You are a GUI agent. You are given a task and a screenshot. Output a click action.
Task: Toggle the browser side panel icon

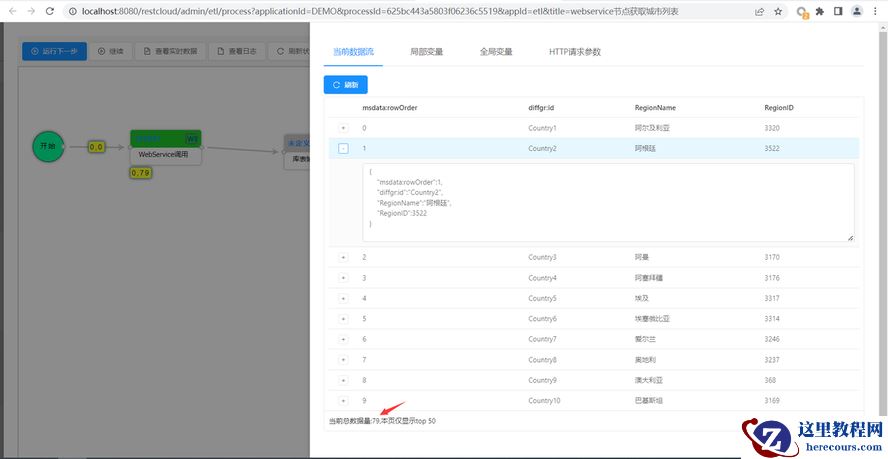click(x=838, y=11)
